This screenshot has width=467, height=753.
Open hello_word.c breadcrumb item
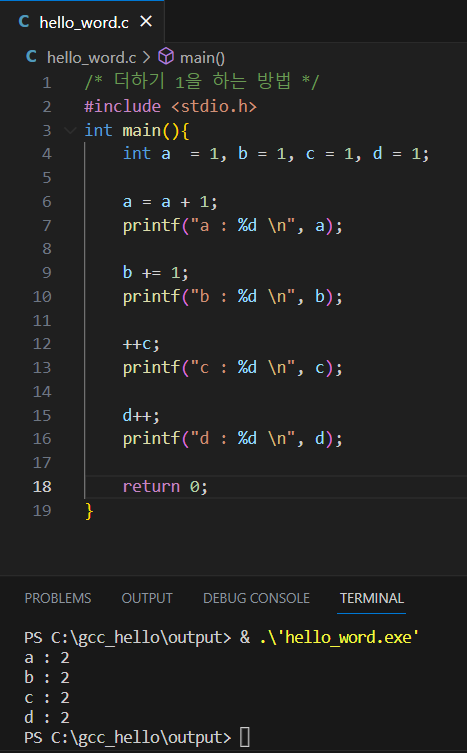[91, 58]
